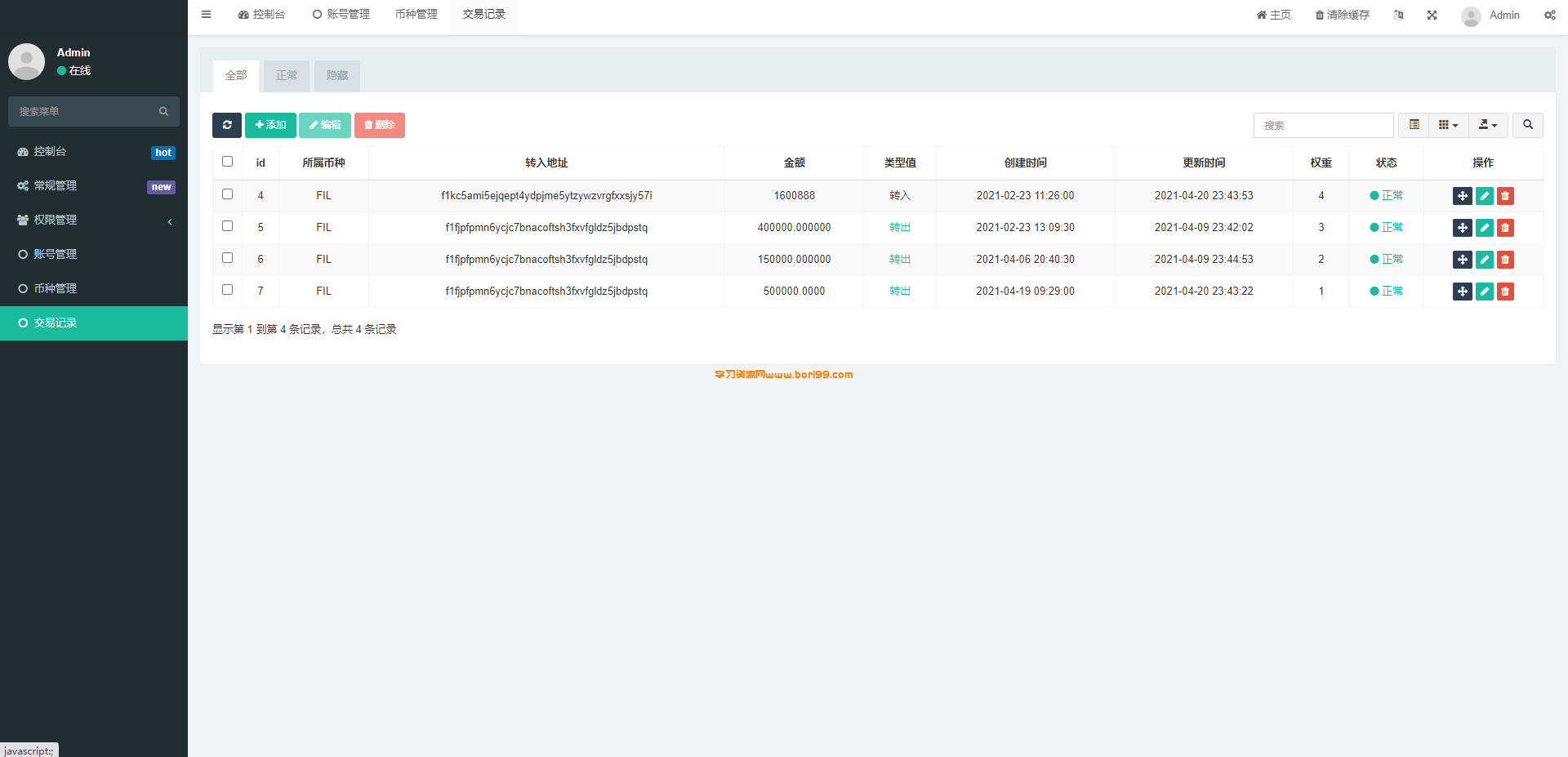The image size is (1568, 757).
Task: Click the red delete icon for row id 4
Action: point(1505,196)
